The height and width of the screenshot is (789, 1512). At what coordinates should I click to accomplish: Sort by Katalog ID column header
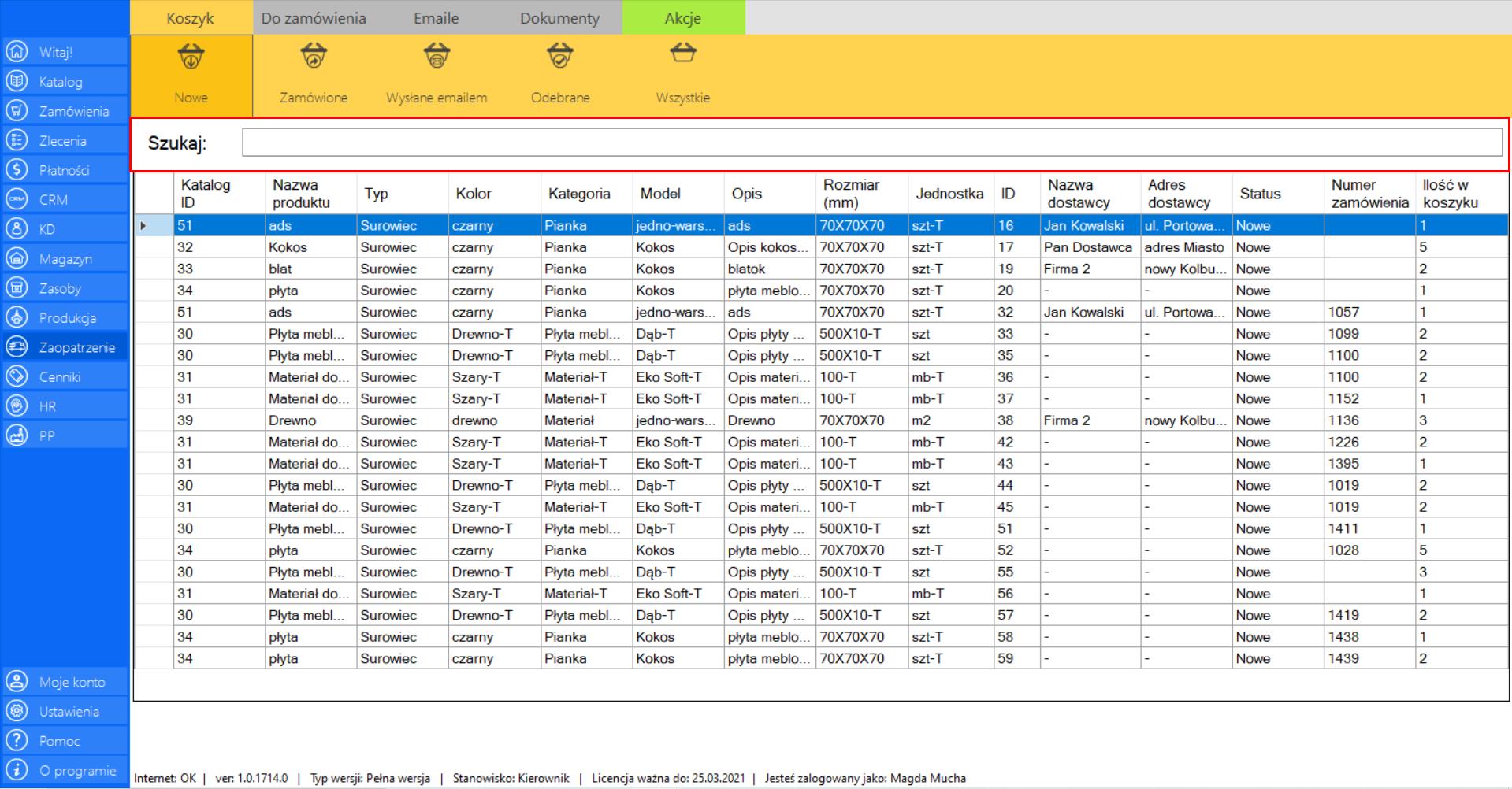[x=219, y=194]
